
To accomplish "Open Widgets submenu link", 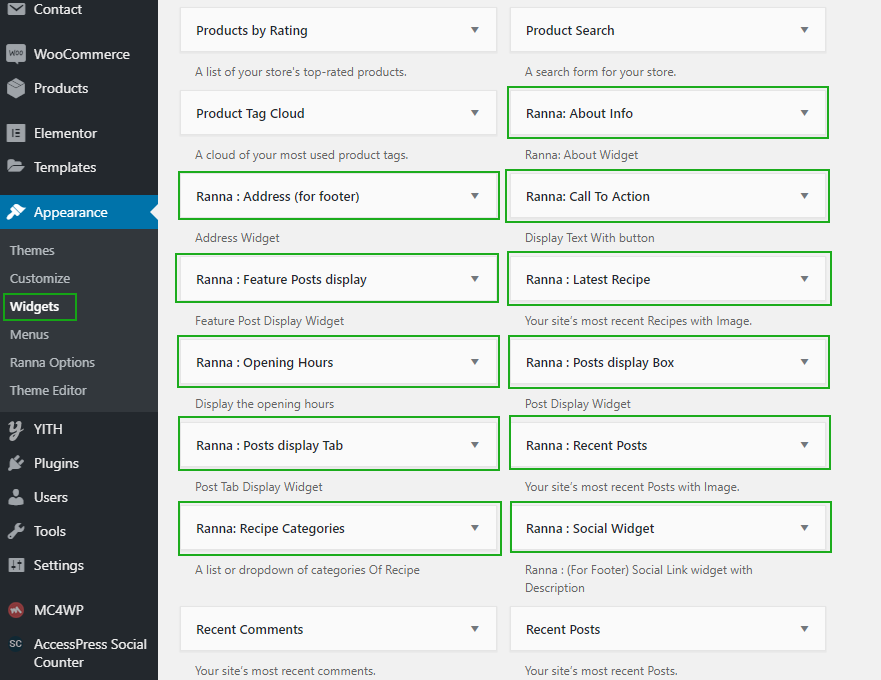I will [x=34, y=307].
